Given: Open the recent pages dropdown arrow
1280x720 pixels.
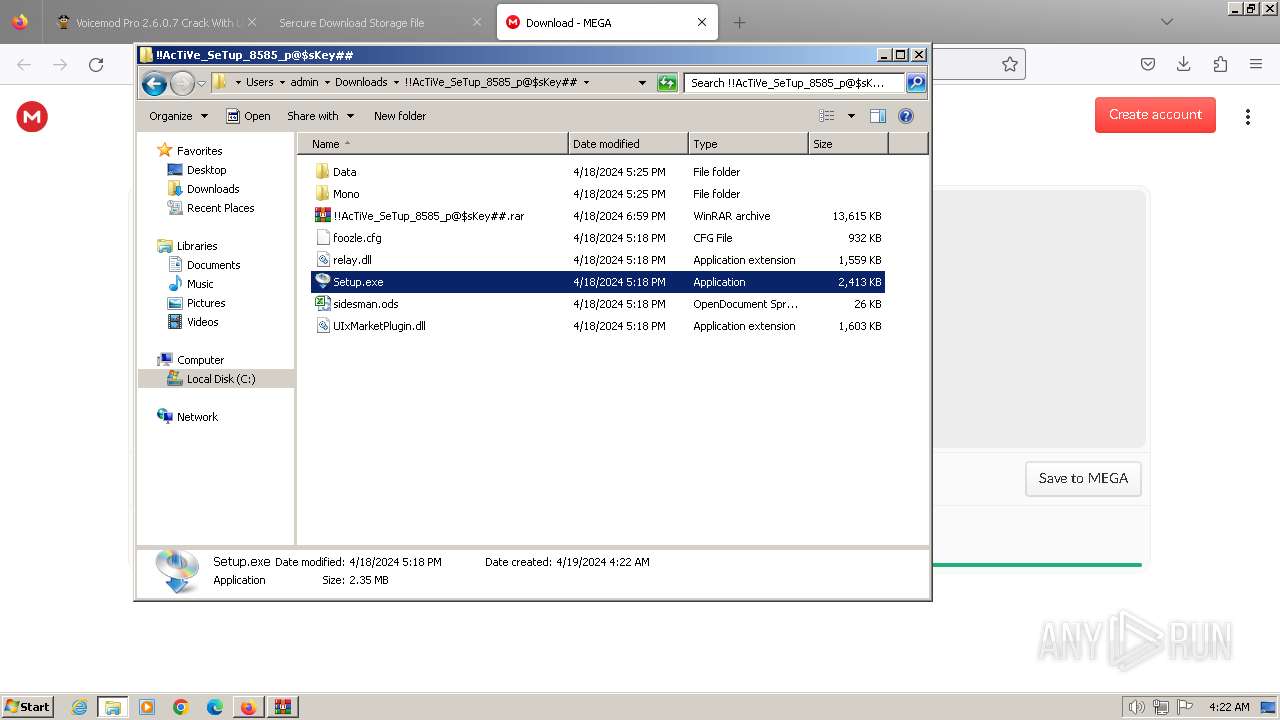Looking at the screenshot, I should [x=201, y=83].
